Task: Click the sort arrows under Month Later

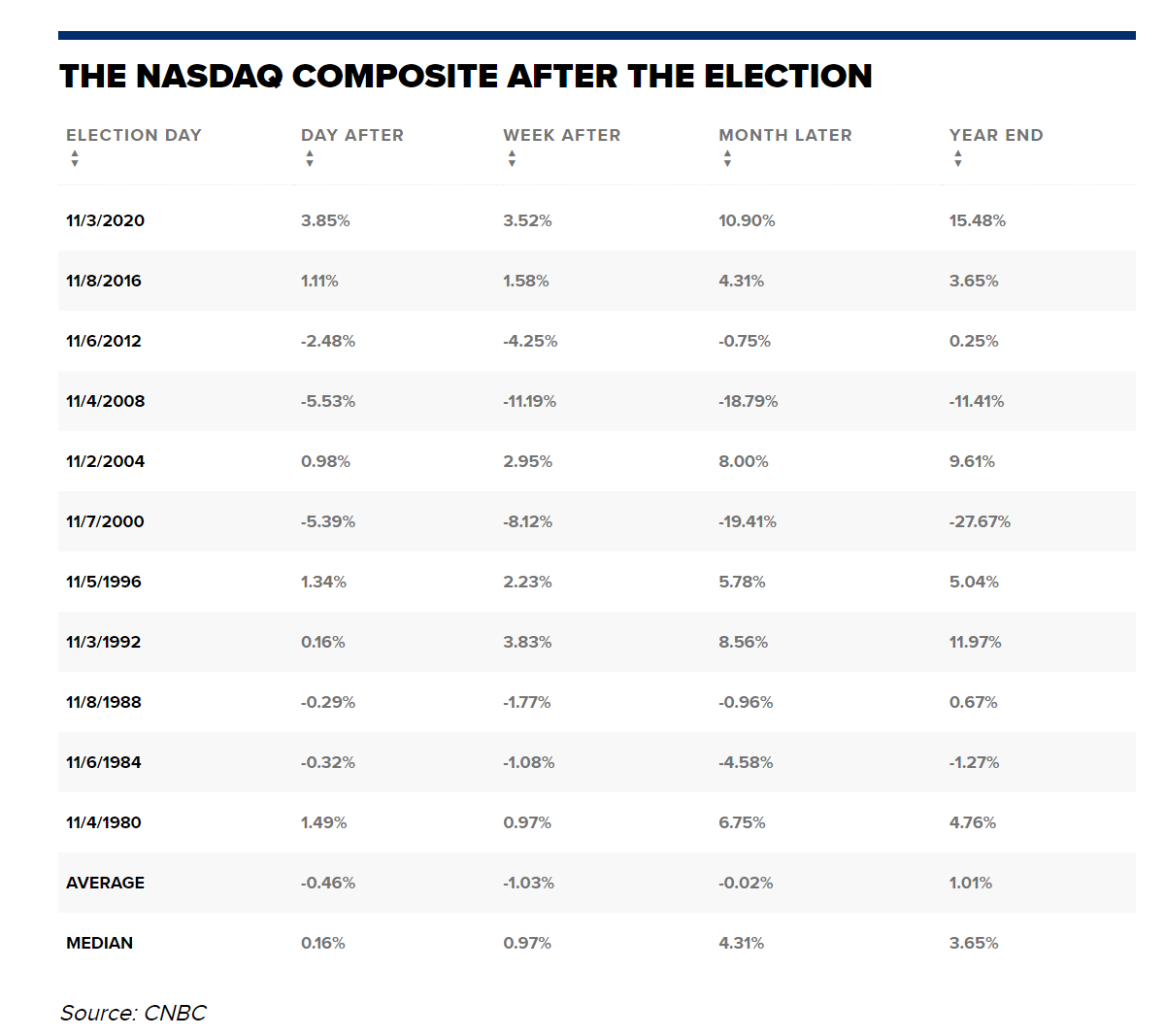Action: [x=727, y=159]
